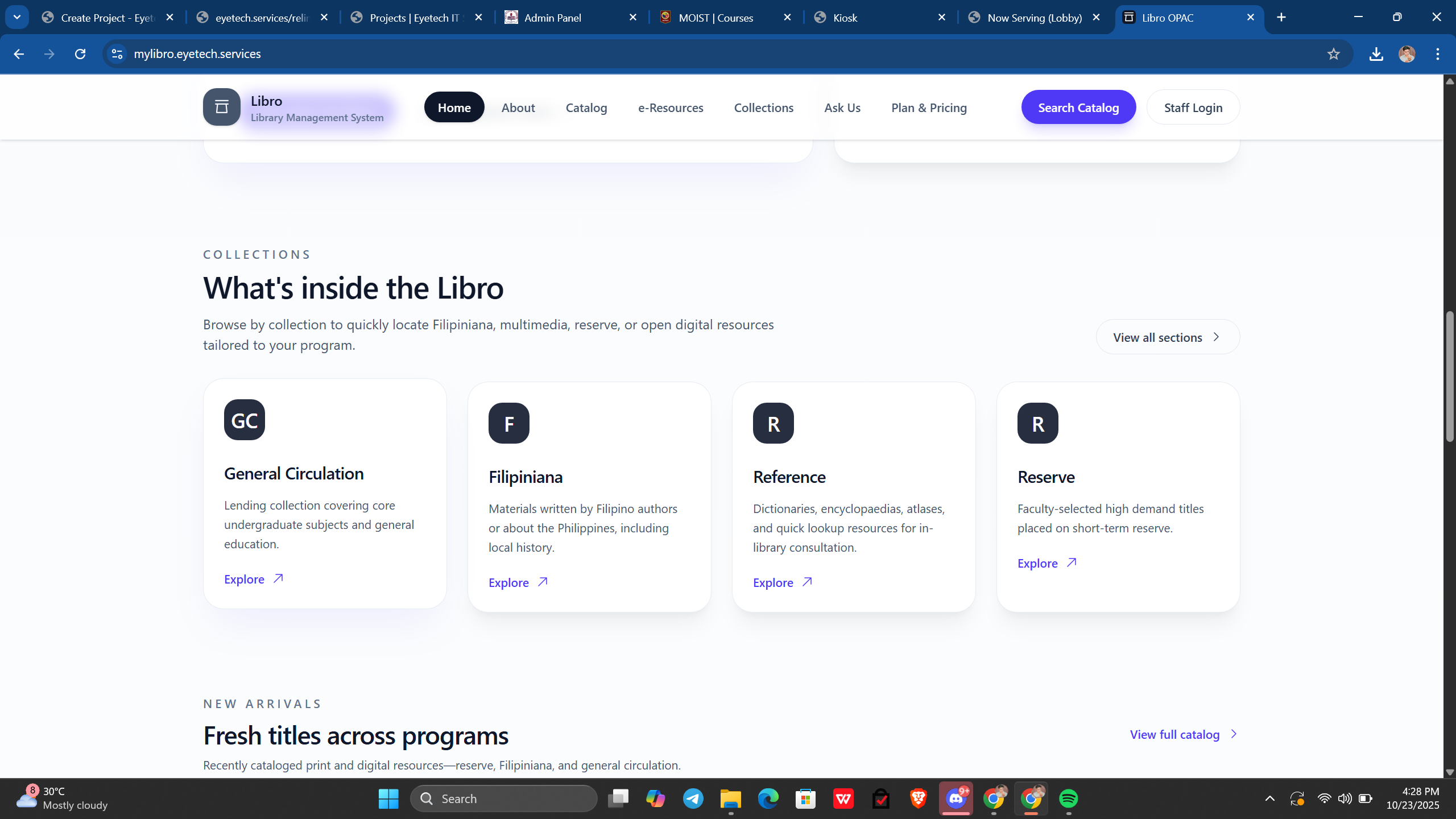1456x819 pixels.
Task: Click the GC General Circulation badge
Action: pos(245,420)
